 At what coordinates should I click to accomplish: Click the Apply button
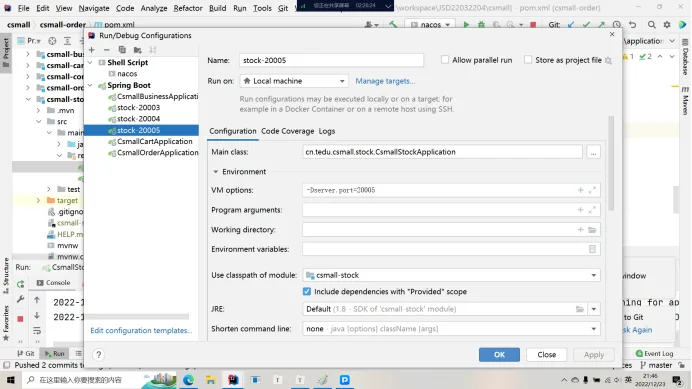click(594, 355)
